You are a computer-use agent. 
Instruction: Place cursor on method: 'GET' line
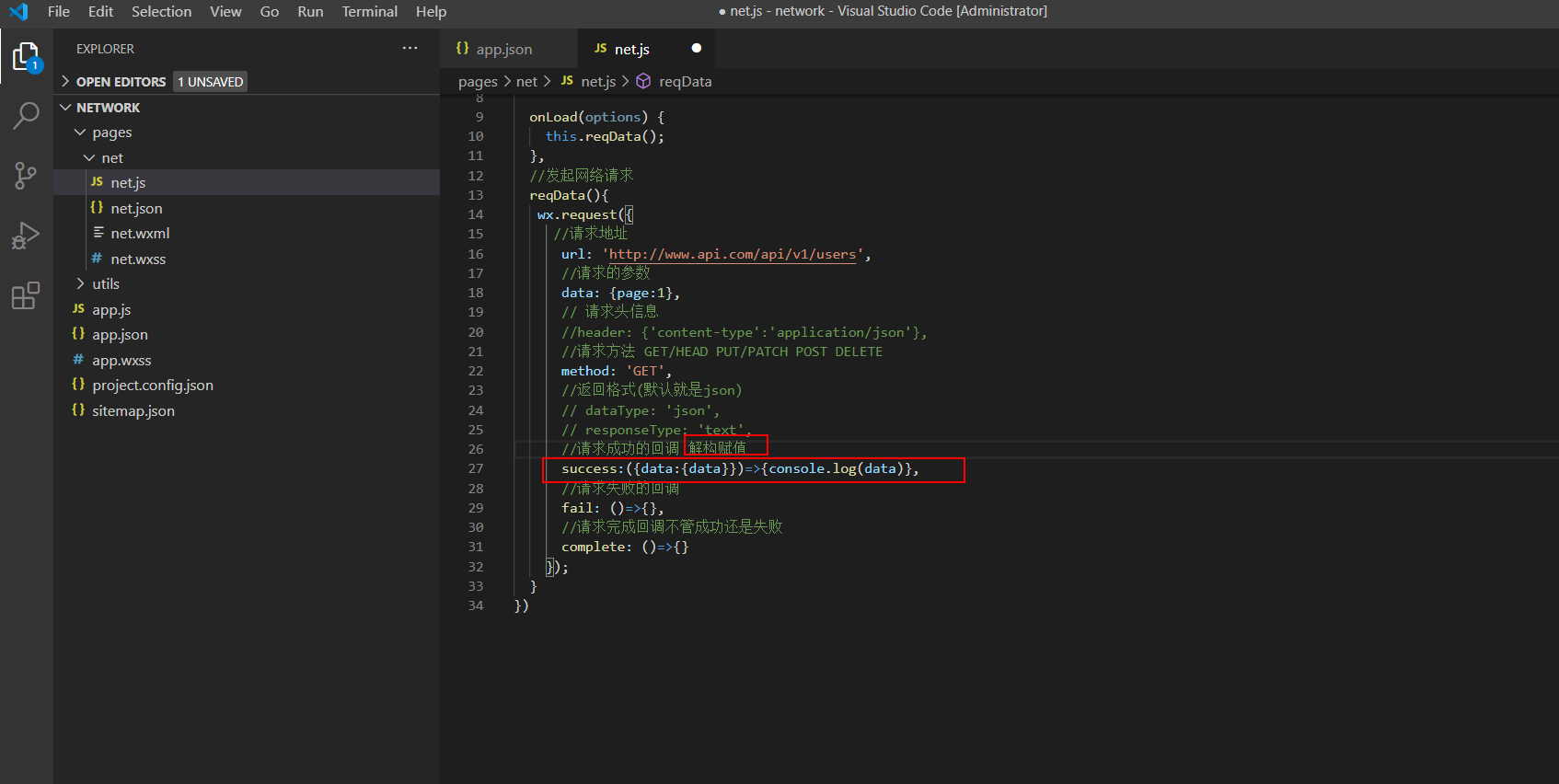617,371
